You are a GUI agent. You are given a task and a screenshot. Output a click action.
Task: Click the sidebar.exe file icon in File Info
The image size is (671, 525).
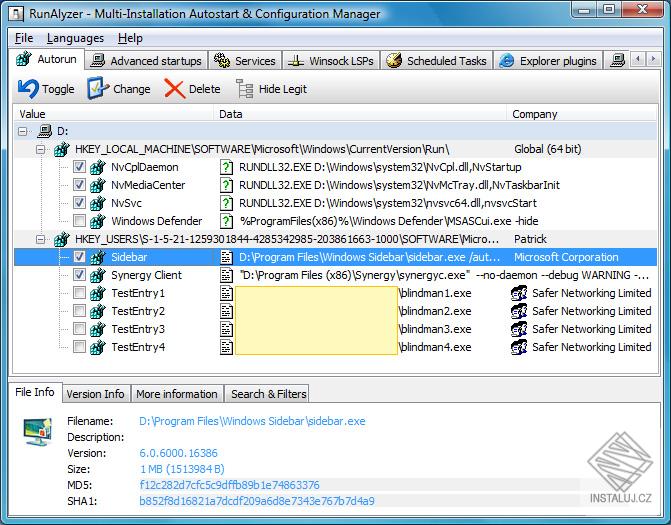click(x=38, y=432)
